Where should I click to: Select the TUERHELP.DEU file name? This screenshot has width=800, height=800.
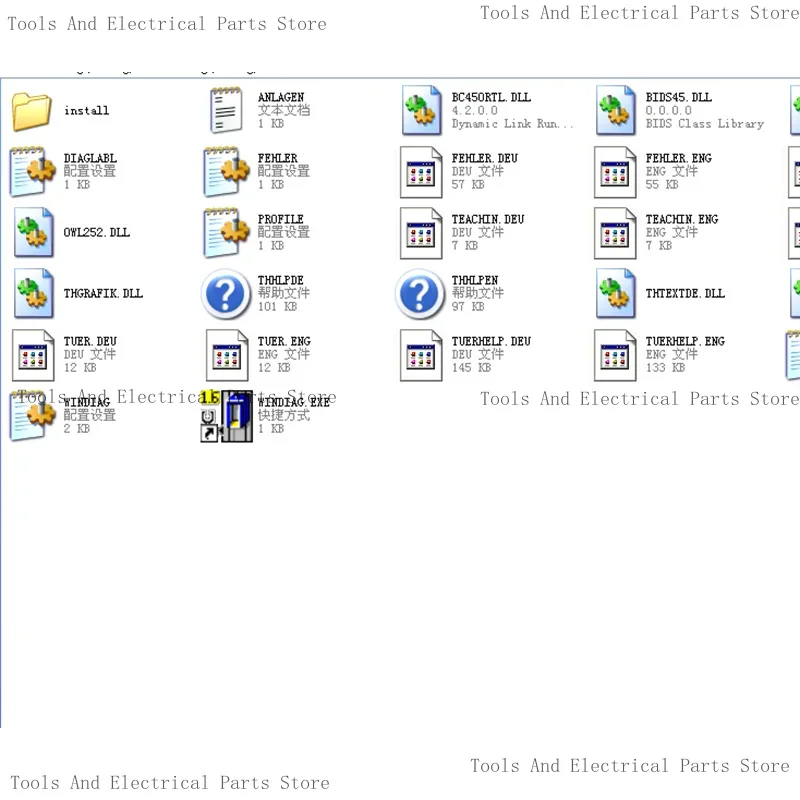pos(491,341)
